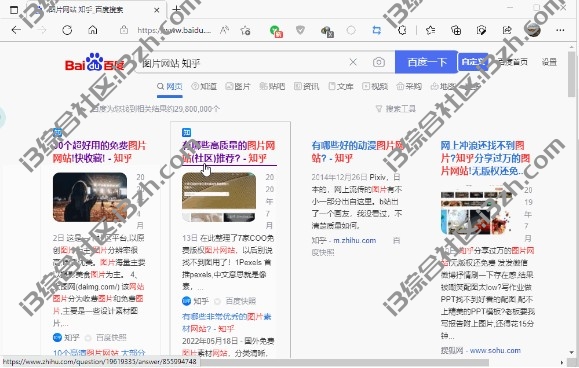Open the 设置 link at top right
Viewport: 579px width, 368px height.
[x=549, y=62]
